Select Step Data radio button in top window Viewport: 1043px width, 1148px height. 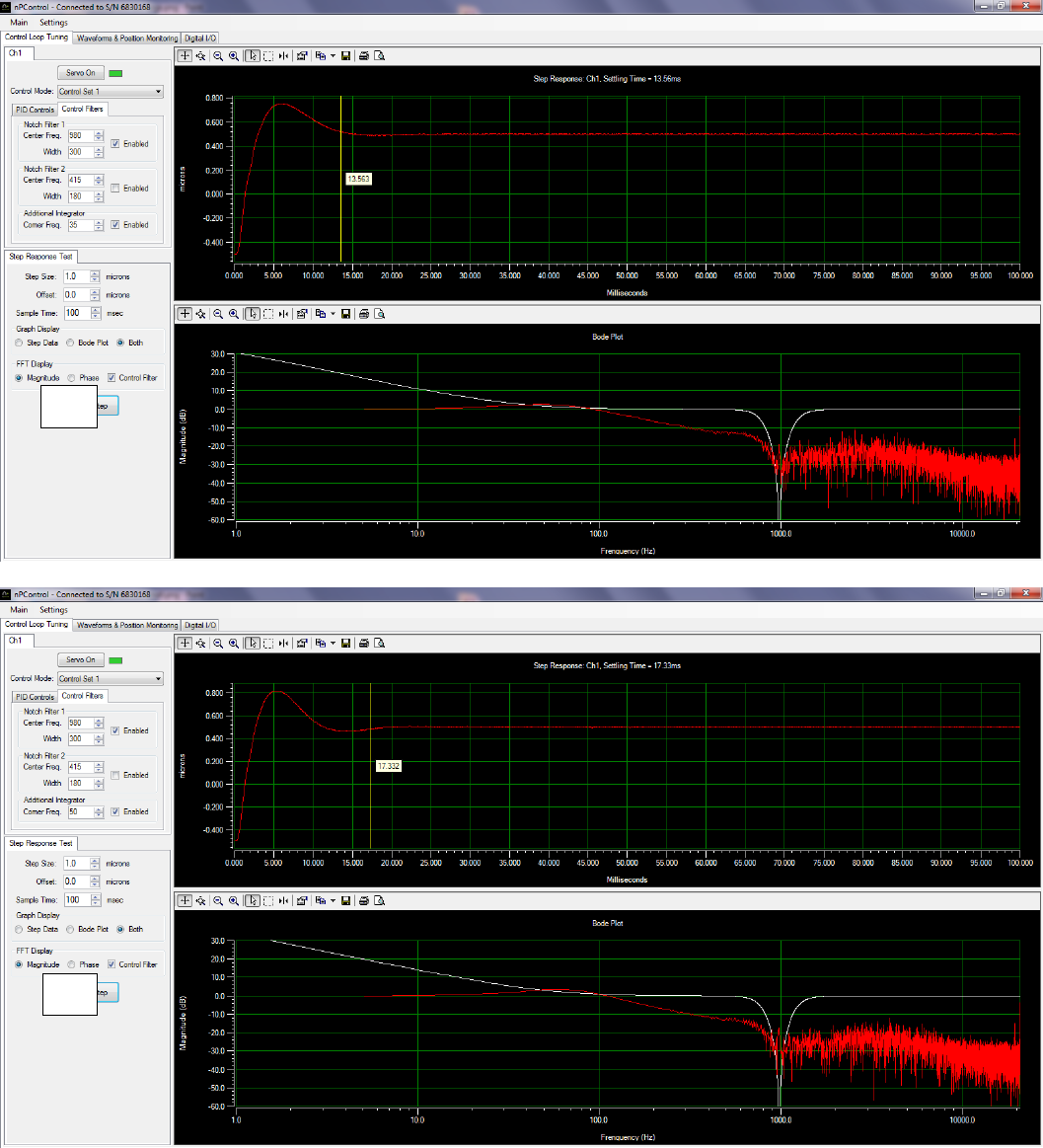click(19, 343)
